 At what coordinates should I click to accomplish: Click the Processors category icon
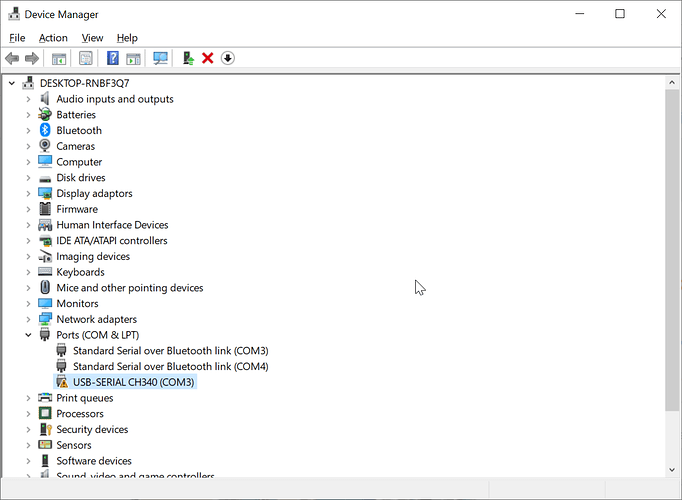coord(45,413)
